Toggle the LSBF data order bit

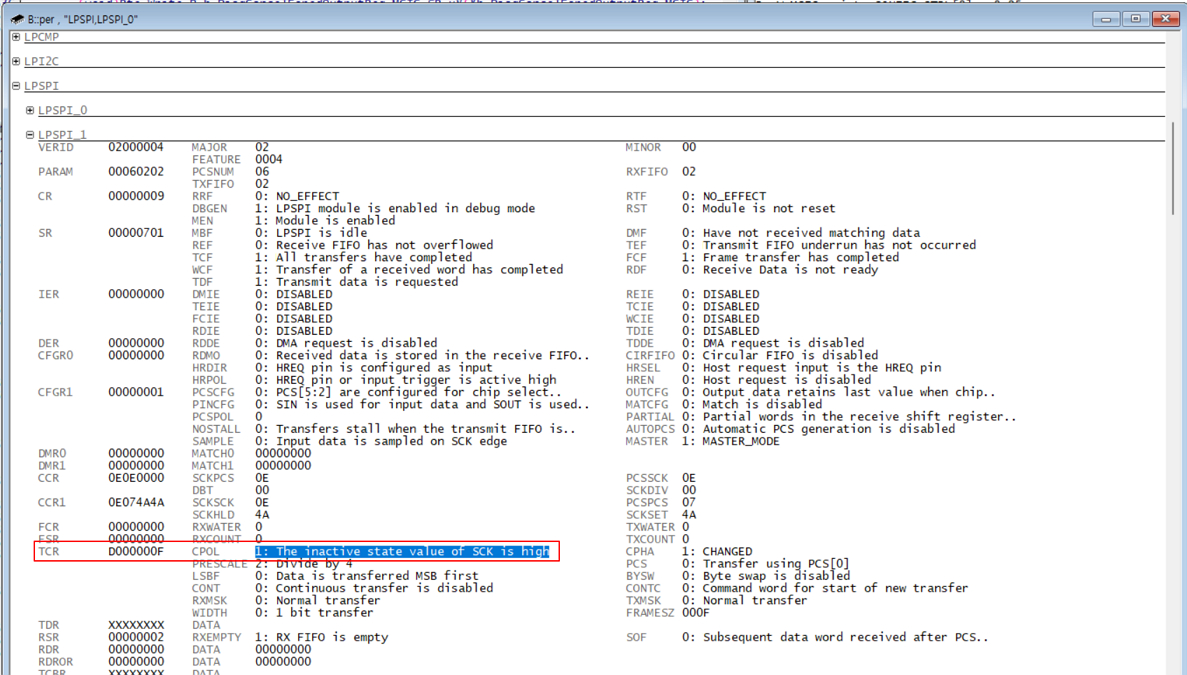coord(360,575)
